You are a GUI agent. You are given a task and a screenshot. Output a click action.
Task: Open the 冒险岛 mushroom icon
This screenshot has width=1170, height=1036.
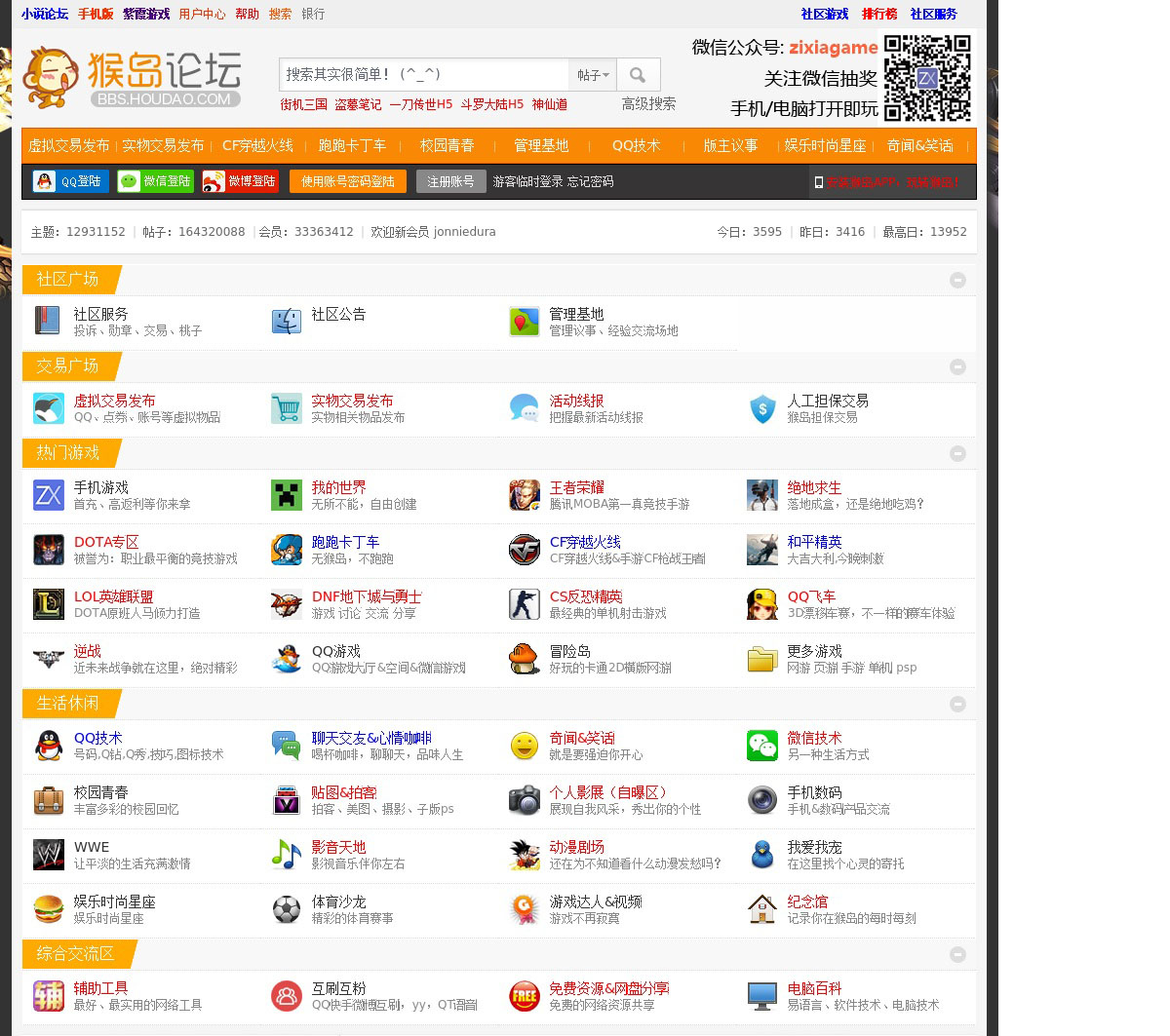pos(525,659)
